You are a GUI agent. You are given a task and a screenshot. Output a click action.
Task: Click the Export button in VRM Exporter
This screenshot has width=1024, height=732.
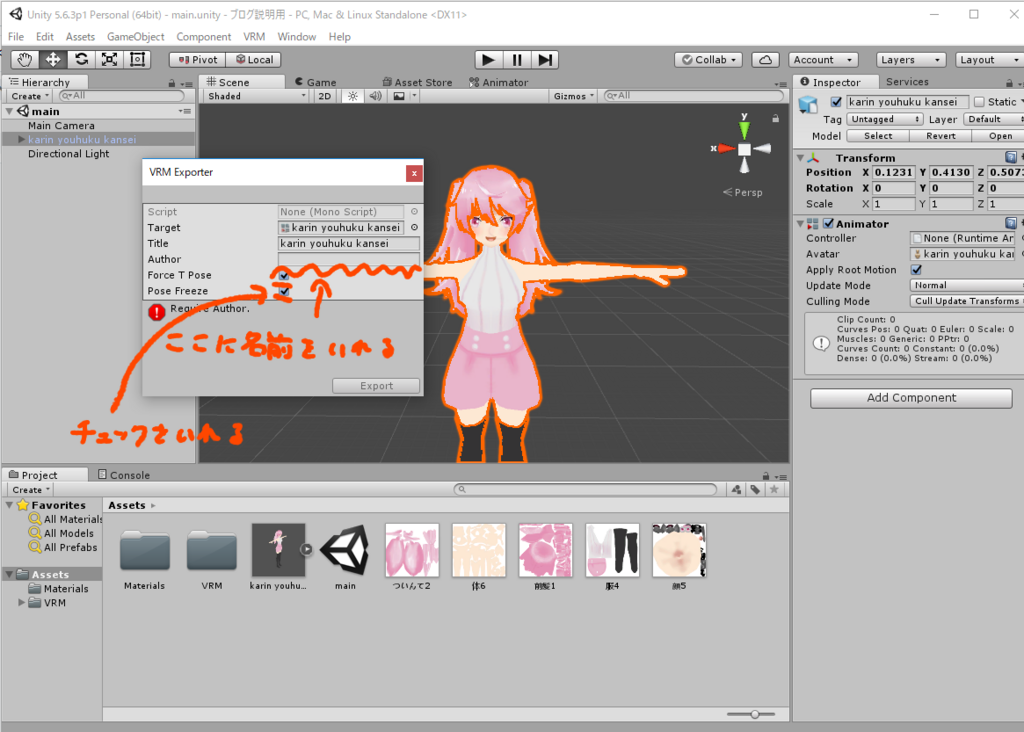[376, 386]
